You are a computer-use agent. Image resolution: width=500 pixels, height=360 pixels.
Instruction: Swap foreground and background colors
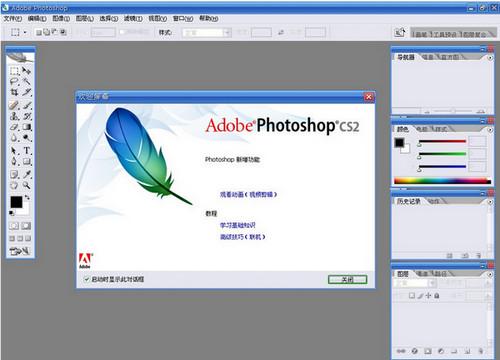(27, 197)
